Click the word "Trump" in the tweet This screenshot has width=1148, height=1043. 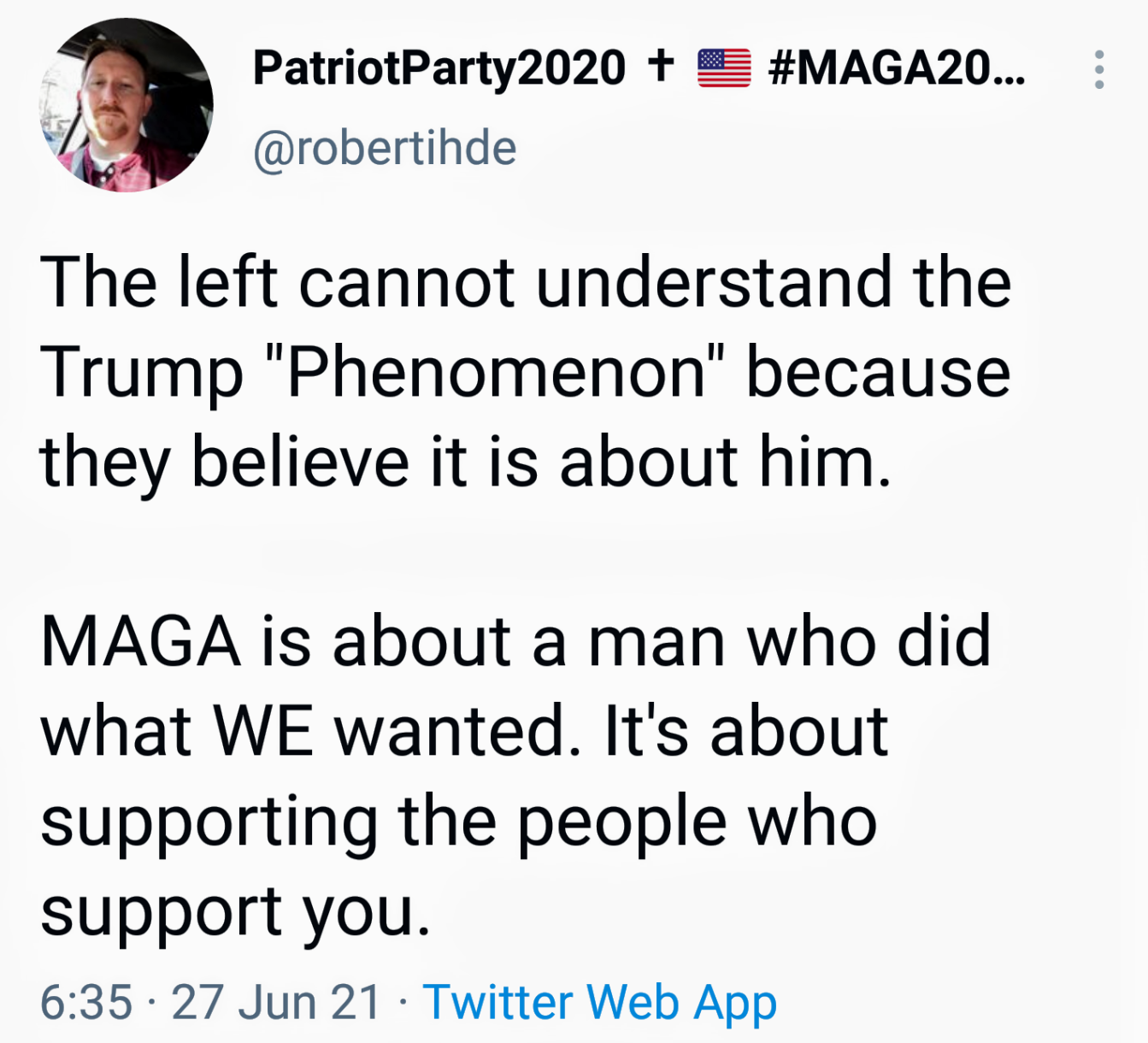coord(141,373)
